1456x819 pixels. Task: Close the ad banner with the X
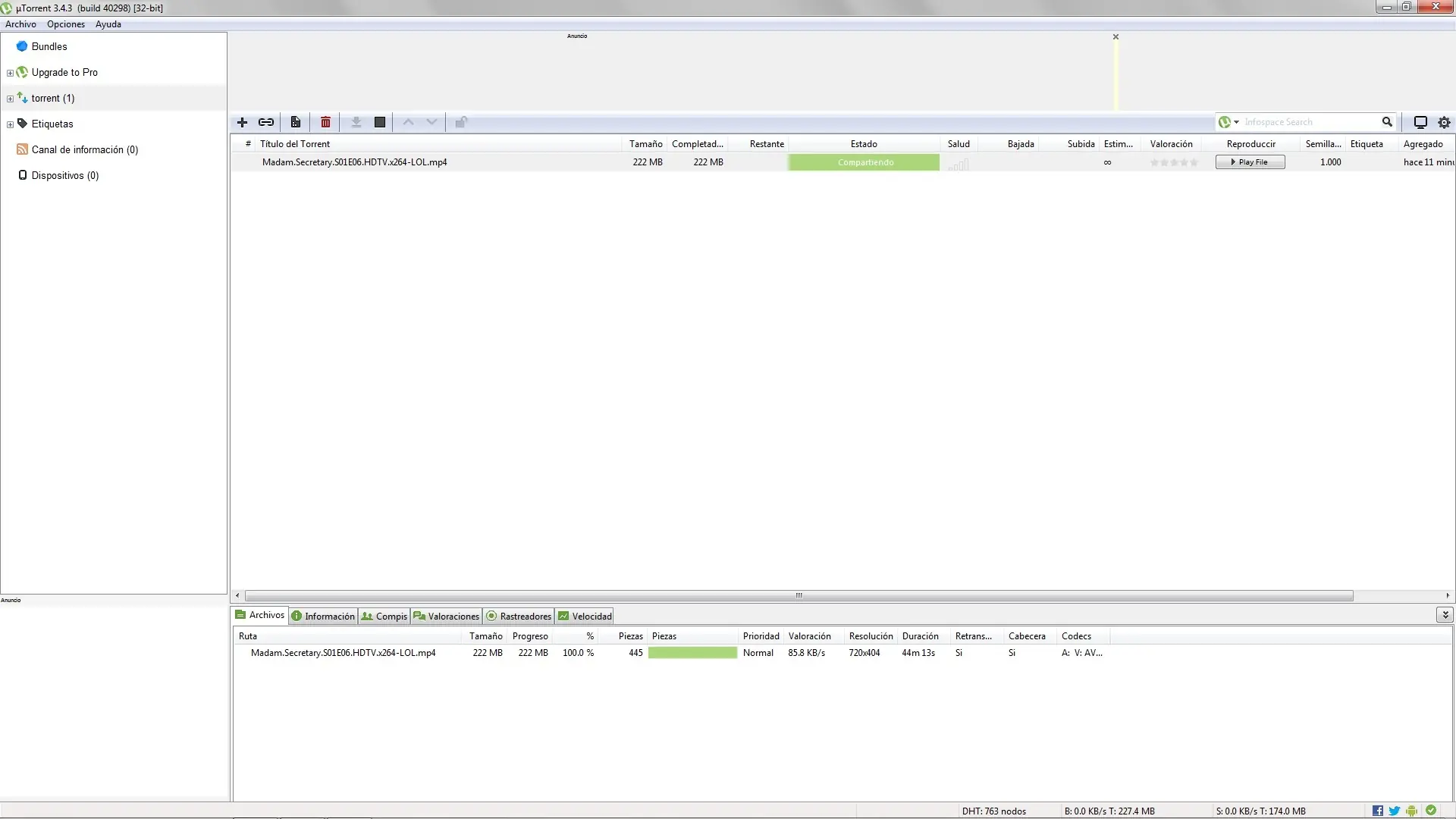tap(1116, 36)
